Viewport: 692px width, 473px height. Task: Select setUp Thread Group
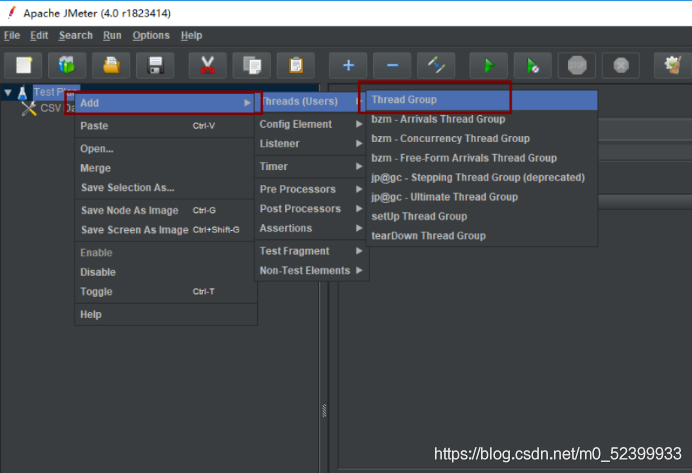(482, 216)
